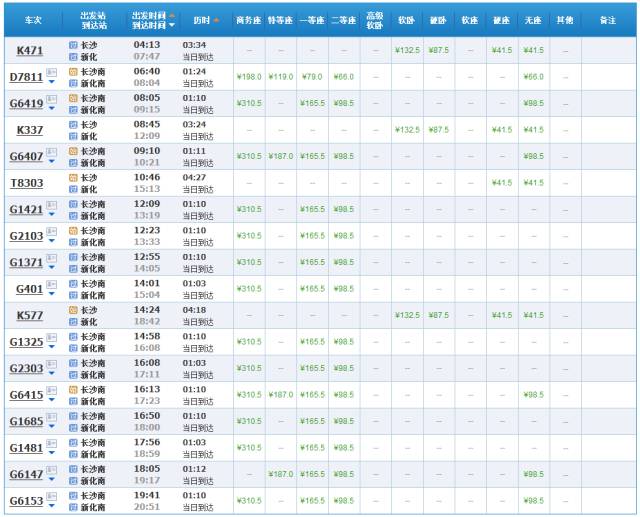Screen dimensions: 640x517
Task: Click the ID card icon beside G6153
Action: point(51,497)
